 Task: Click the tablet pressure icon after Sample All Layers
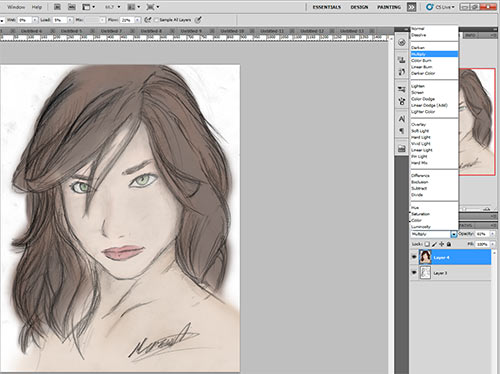(198, 20)
